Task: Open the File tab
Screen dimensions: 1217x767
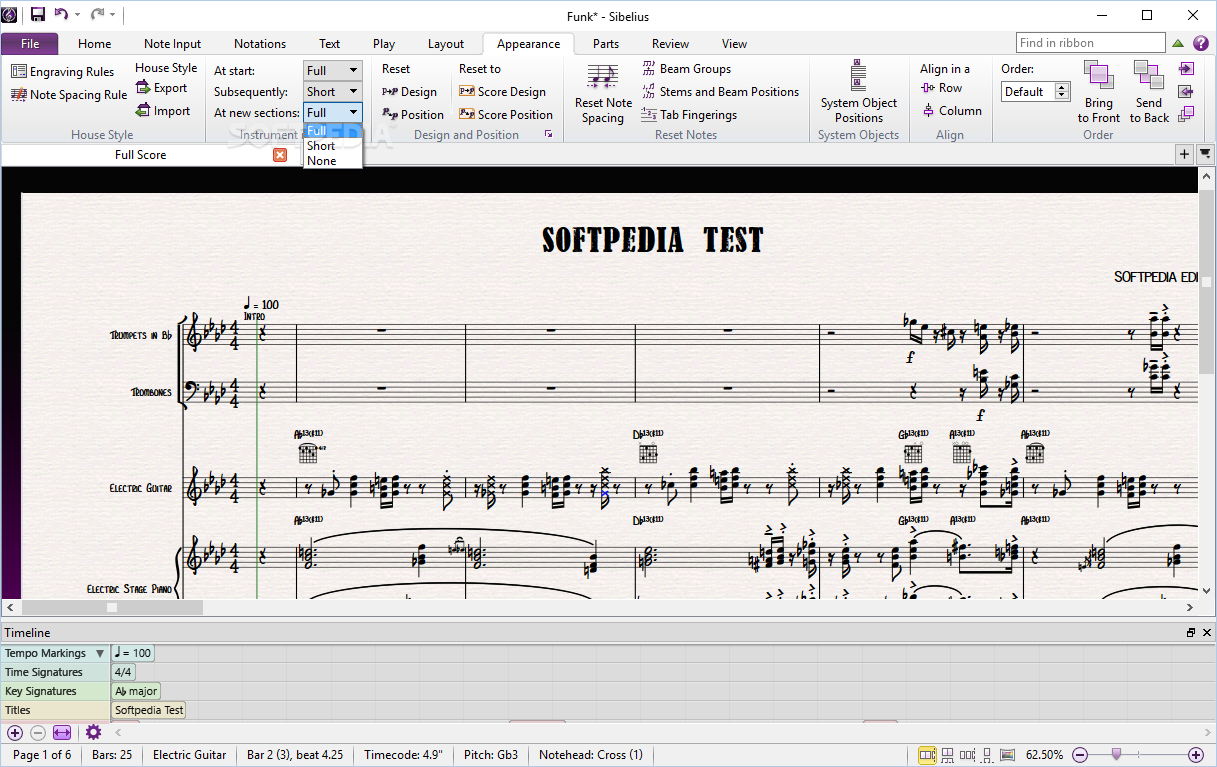Action: [30, 44]
